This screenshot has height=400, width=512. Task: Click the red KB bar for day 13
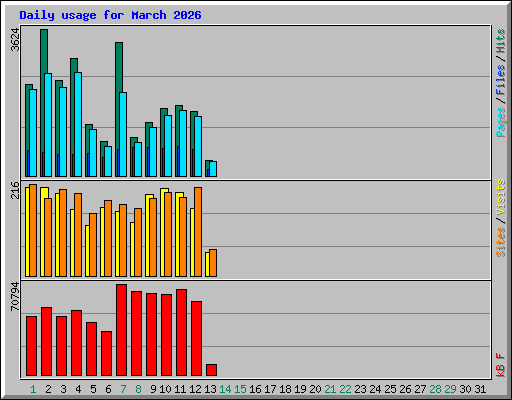pyautogui.click(x=211, y=370)
